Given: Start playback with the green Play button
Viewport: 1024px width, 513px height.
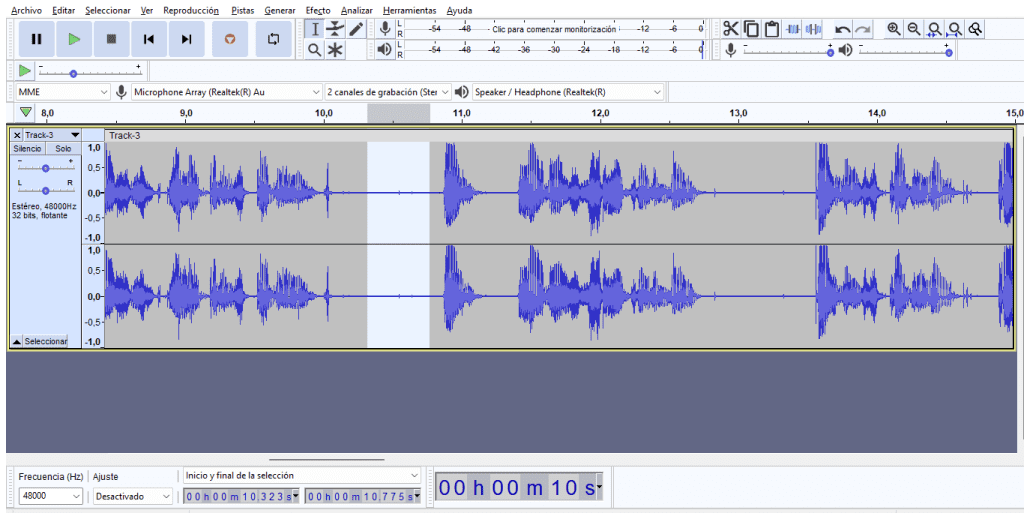Looking at the screenshot, I should coord(74,39).
